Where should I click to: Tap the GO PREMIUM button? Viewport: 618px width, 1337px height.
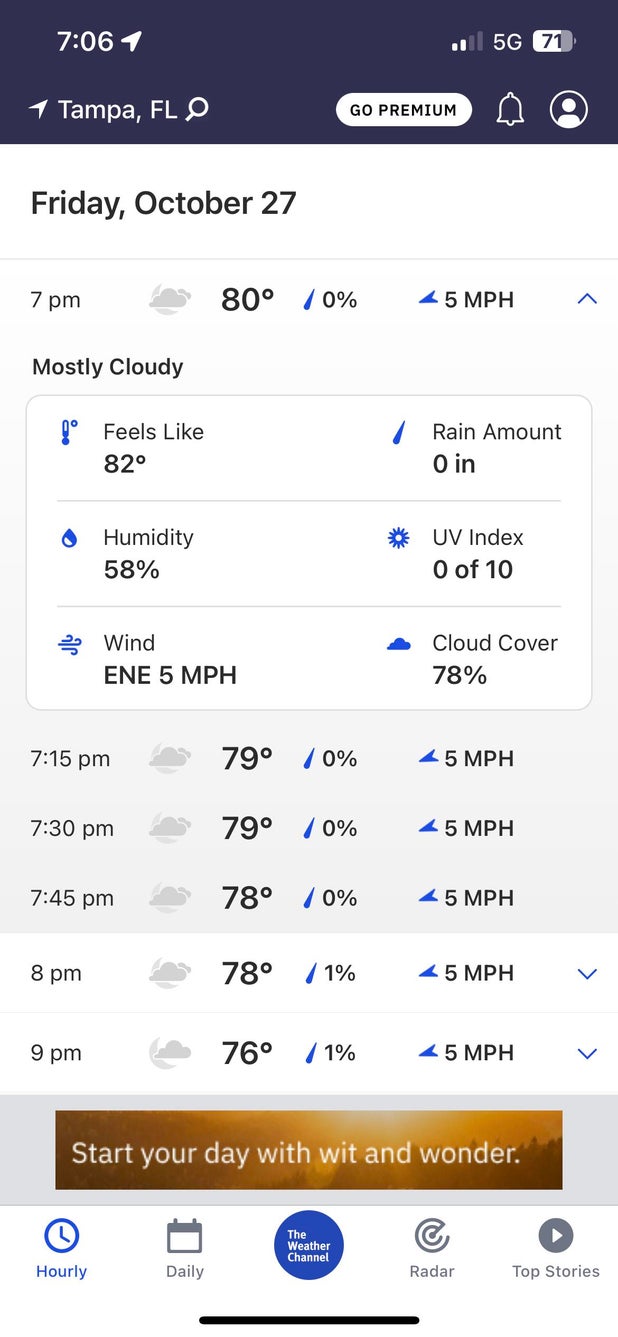point(403,110)
